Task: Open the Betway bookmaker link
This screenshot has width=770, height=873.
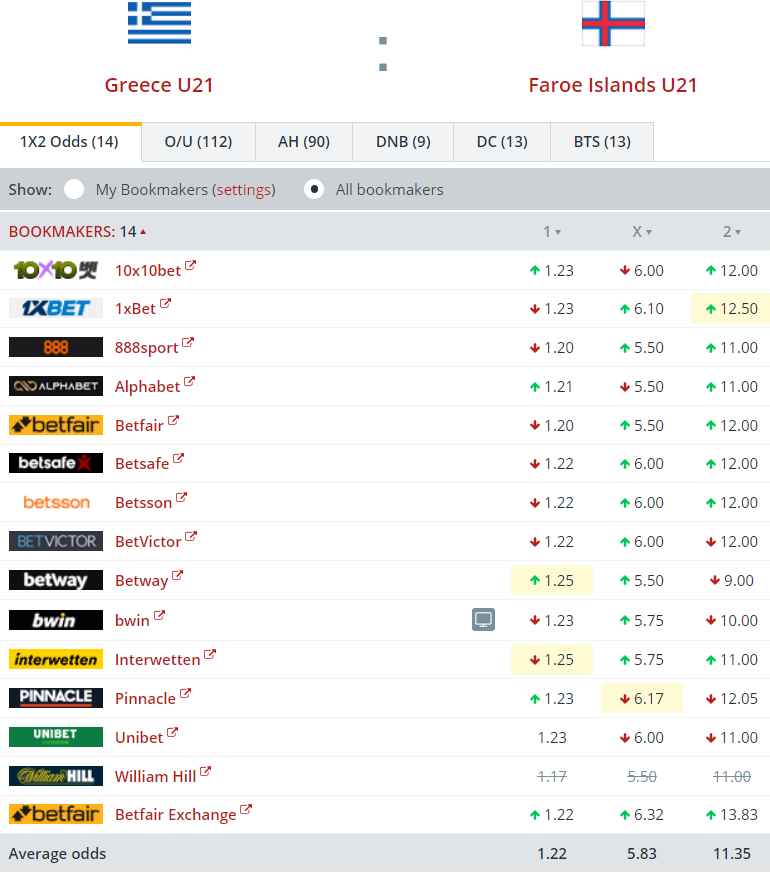Action: click(141, 581)
